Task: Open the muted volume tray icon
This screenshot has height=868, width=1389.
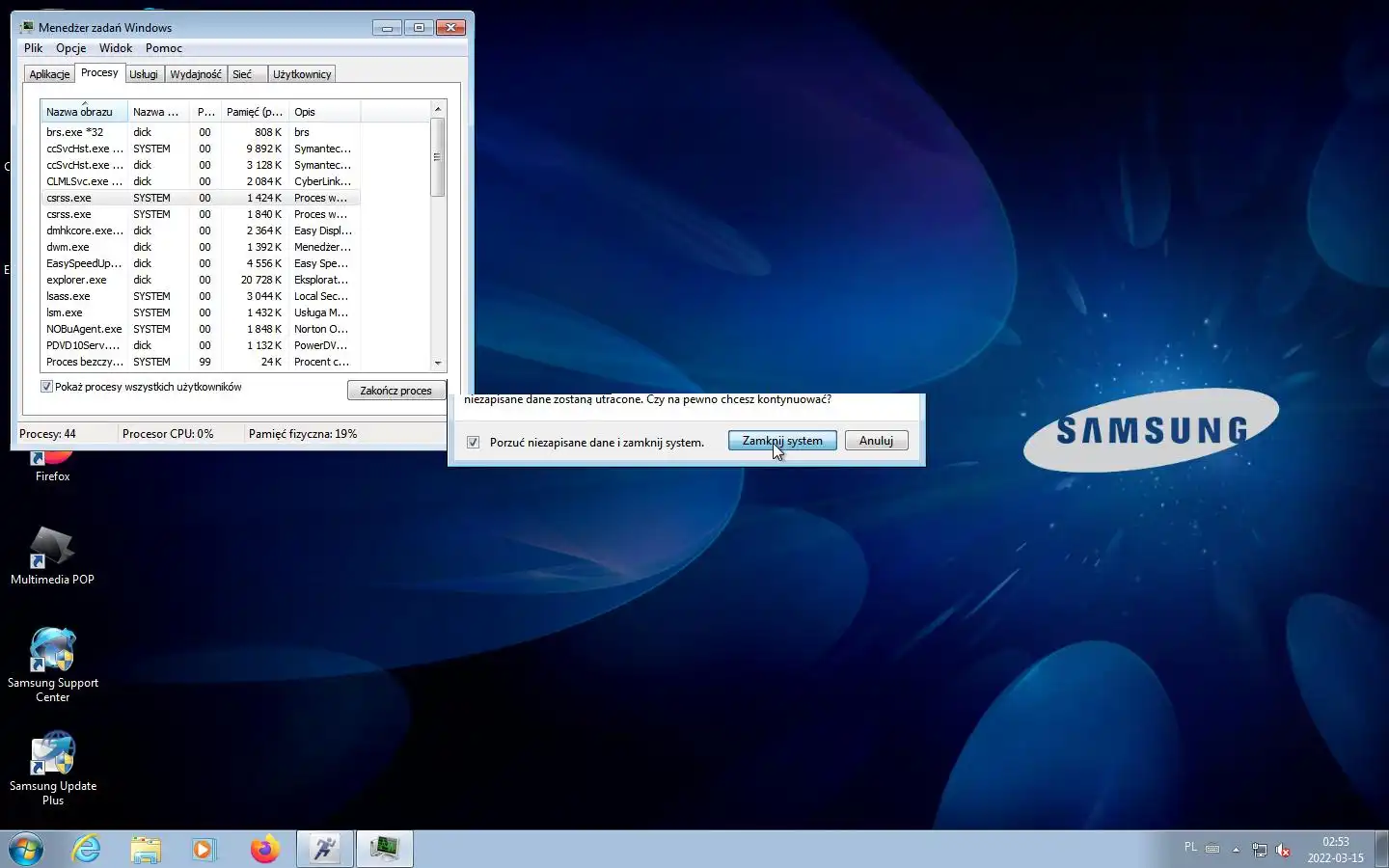Action: pyautogui.click(x=1283, y=850)
